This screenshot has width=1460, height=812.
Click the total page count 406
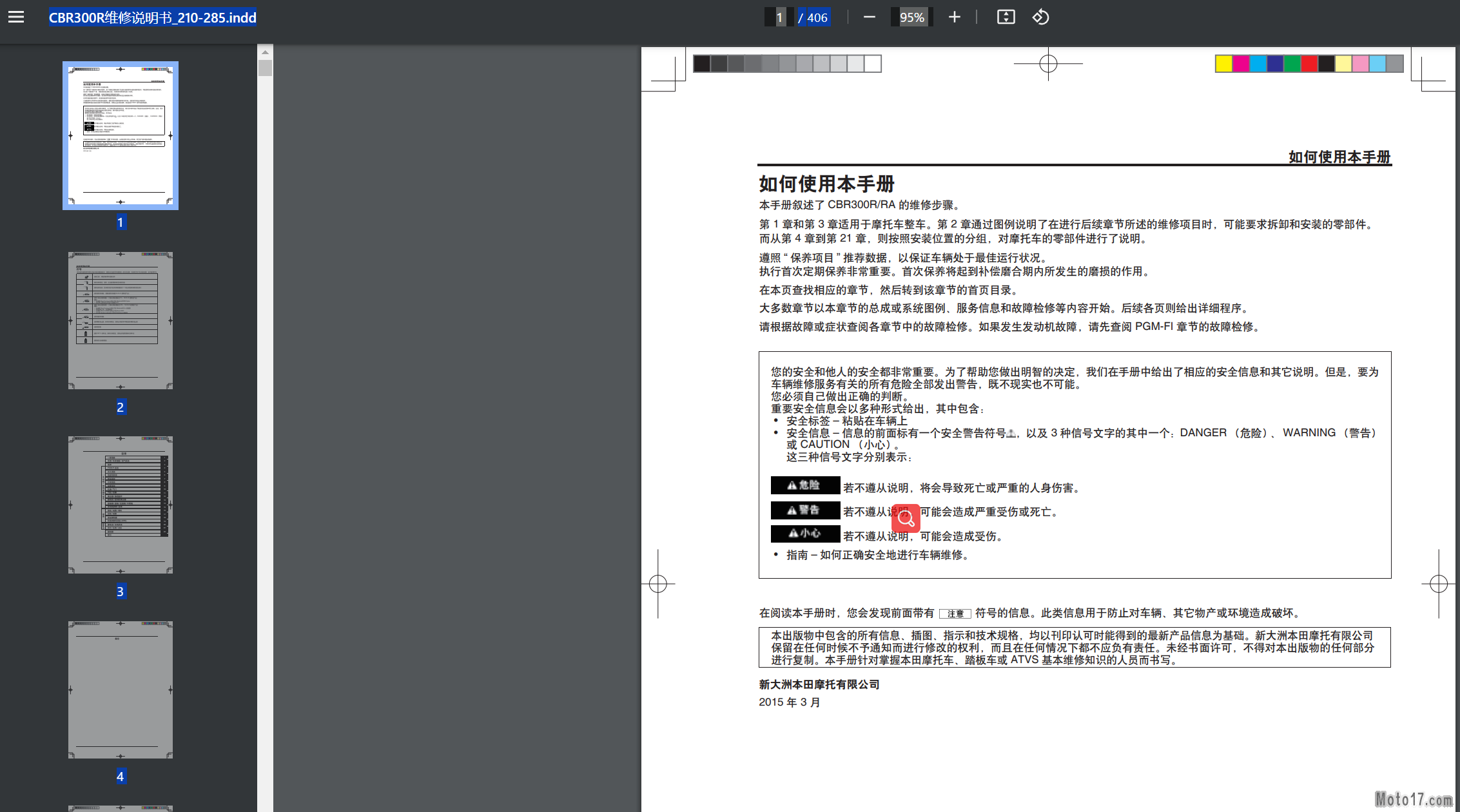point(817,17)
